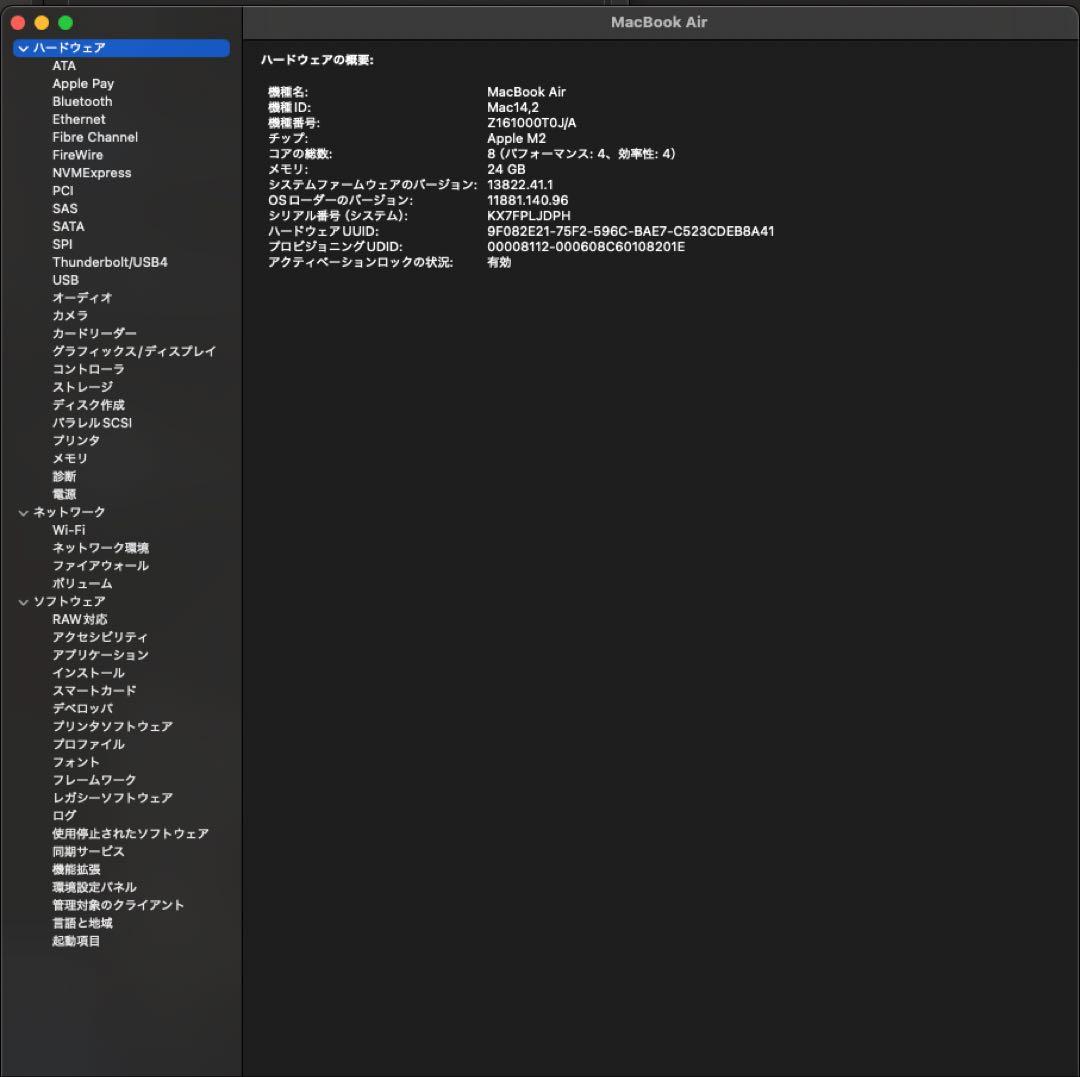Screen dimensions: 1080x1077
Task: Select ATA under hardware
Action: pos(62,65)
